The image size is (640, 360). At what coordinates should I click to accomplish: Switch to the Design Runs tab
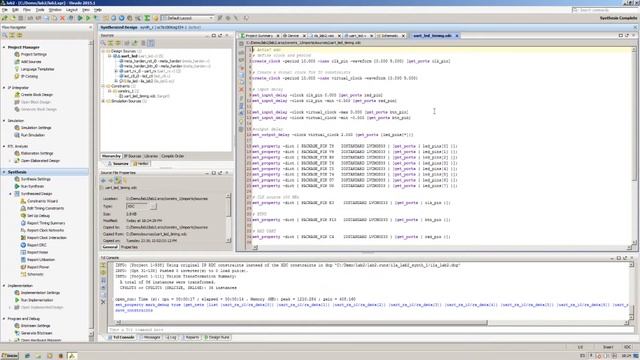click(x=217, y=338)
